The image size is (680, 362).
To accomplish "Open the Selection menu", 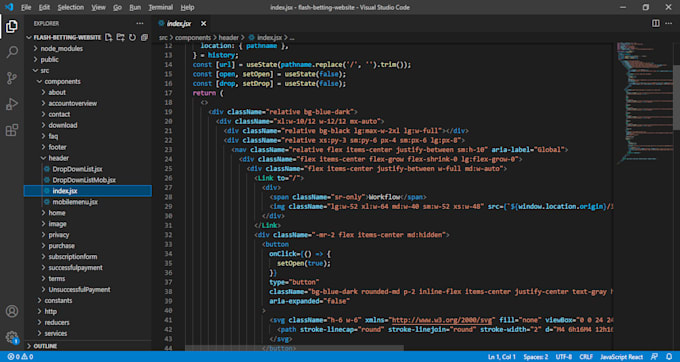I will point(71,7).
